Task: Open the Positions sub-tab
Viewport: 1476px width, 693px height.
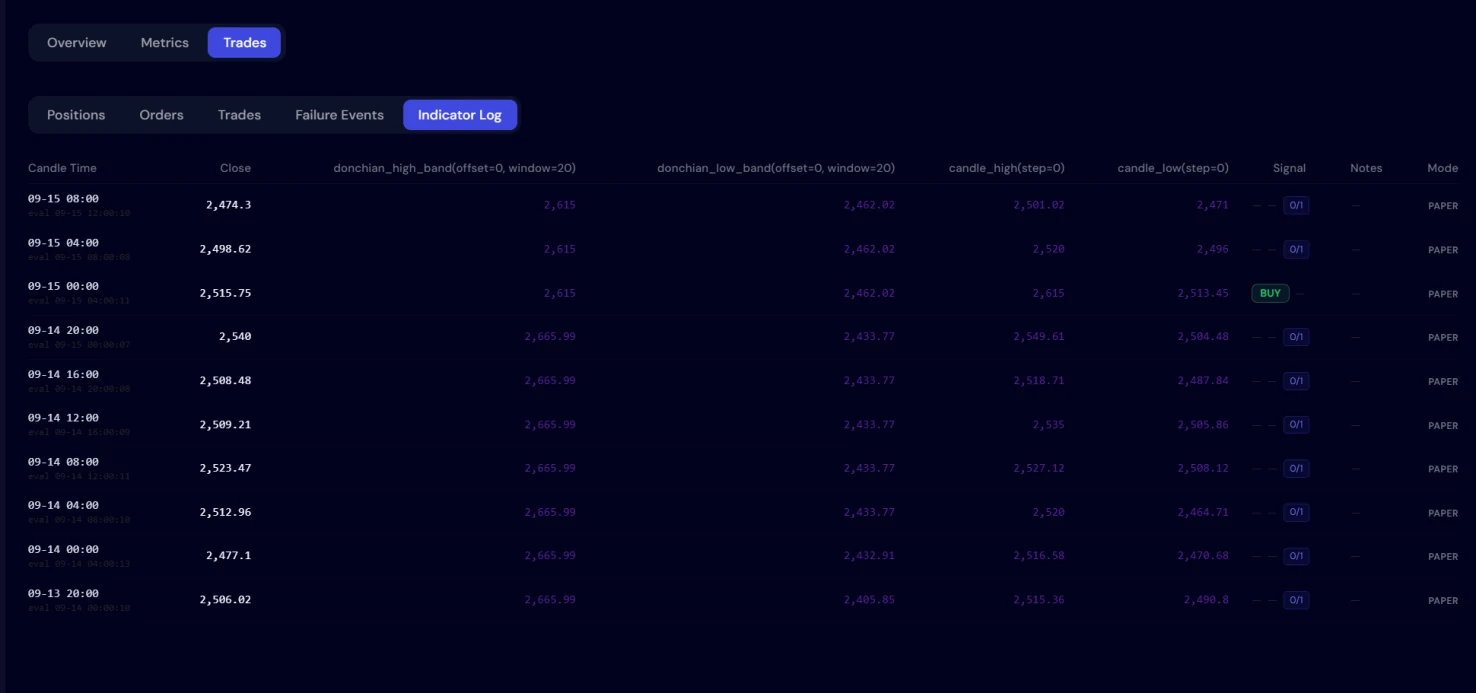Action: click(76, 115)
